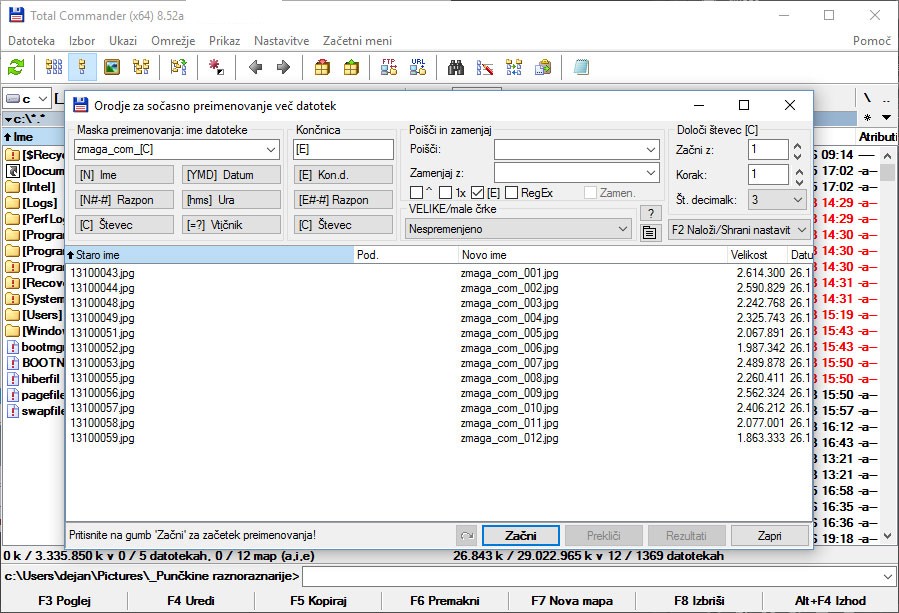Increase the Začni z counter value
Screen dimensions: 899x613
coord(797,145)
